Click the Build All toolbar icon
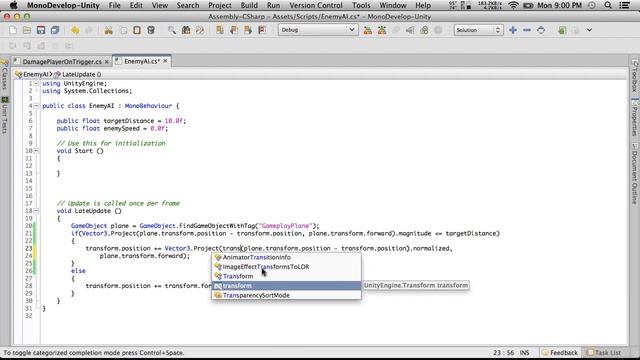Screen dimensions: 640x360 (368, 30)
